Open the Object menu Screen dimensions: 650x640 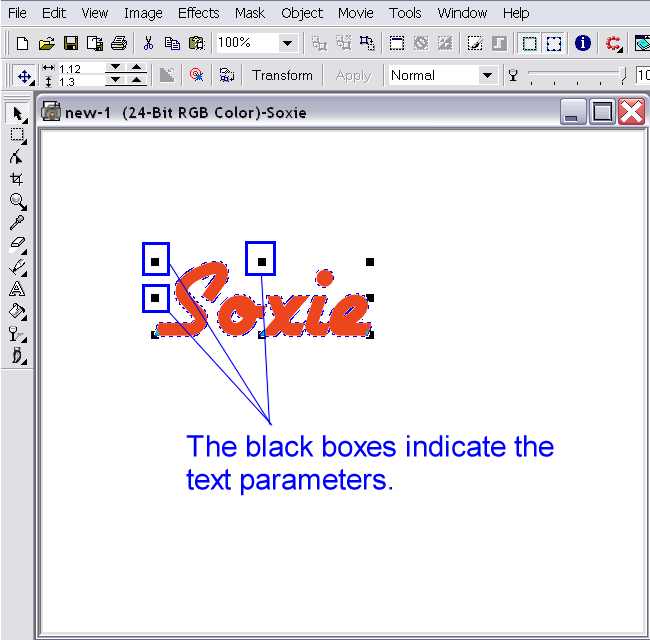click(302, 13)
